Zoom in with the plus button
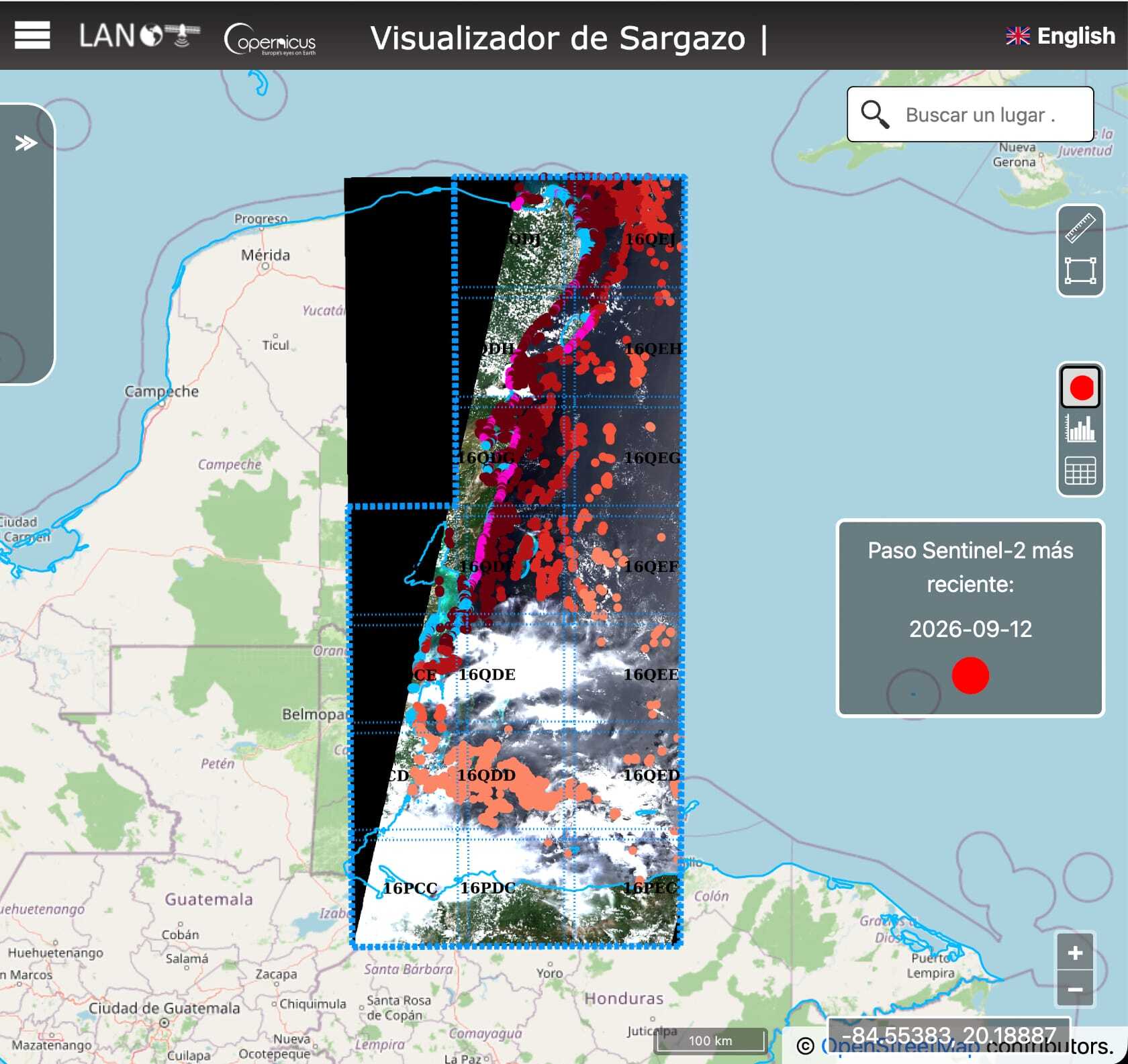The height and width of the screenshot is (1064, 1128). 1075,952
